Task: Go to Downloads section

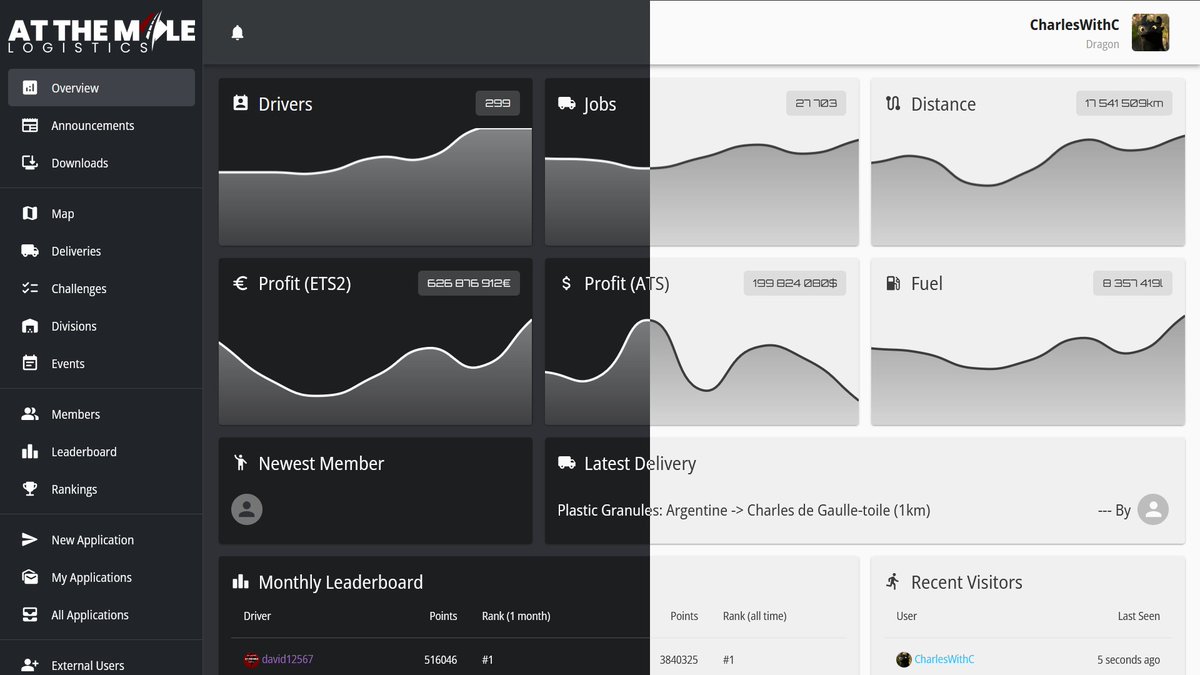Action: pos(101,163)
